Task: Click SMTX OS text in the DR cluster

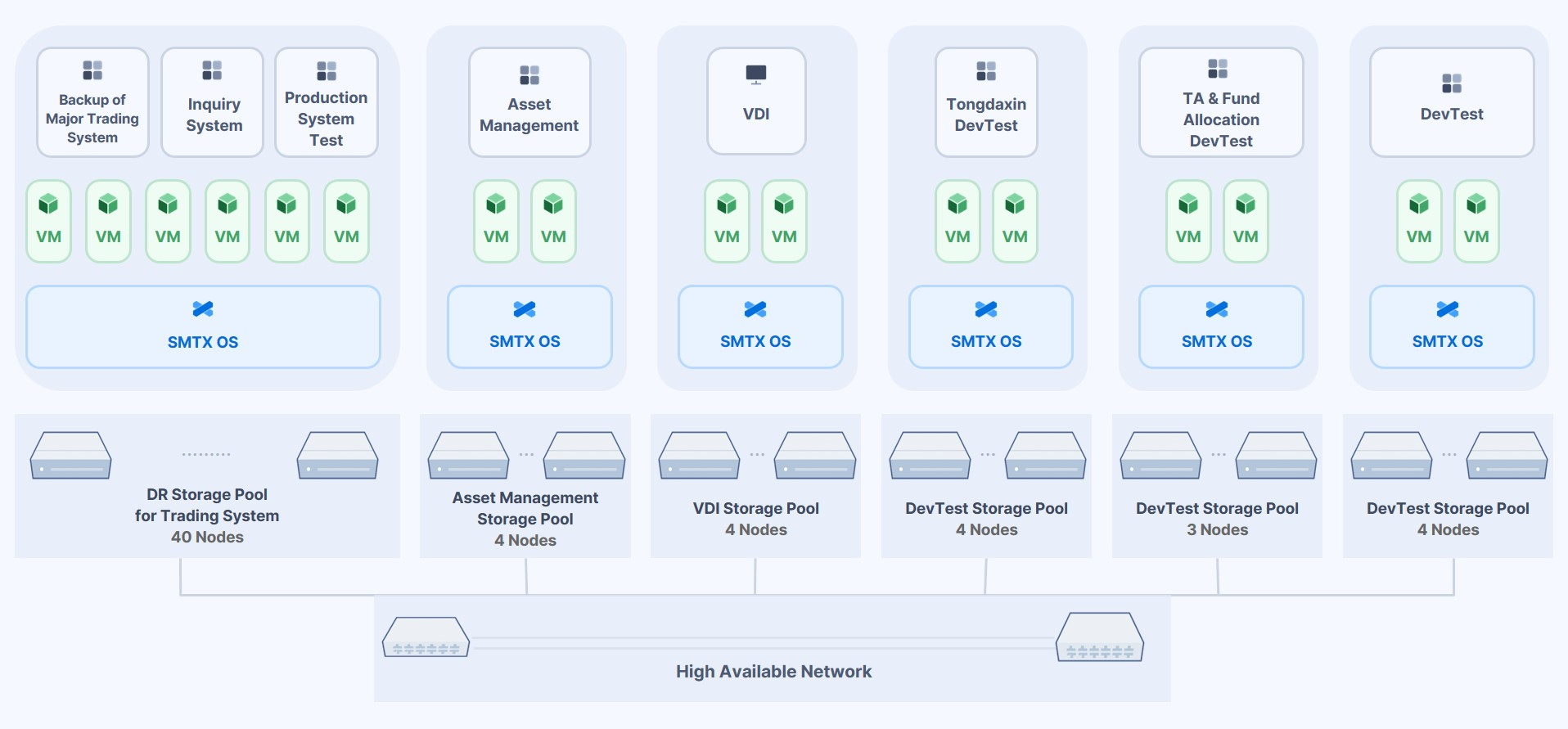Action: click(x=203, y=342)
